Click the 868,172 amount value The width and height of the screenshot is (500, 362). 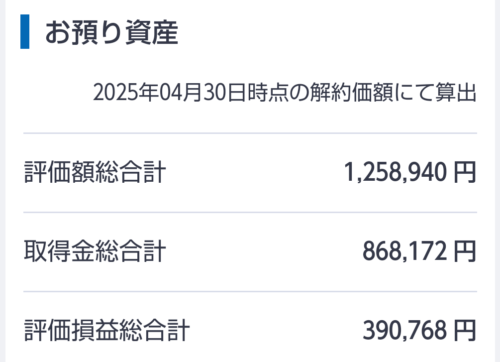coord(405,251)
